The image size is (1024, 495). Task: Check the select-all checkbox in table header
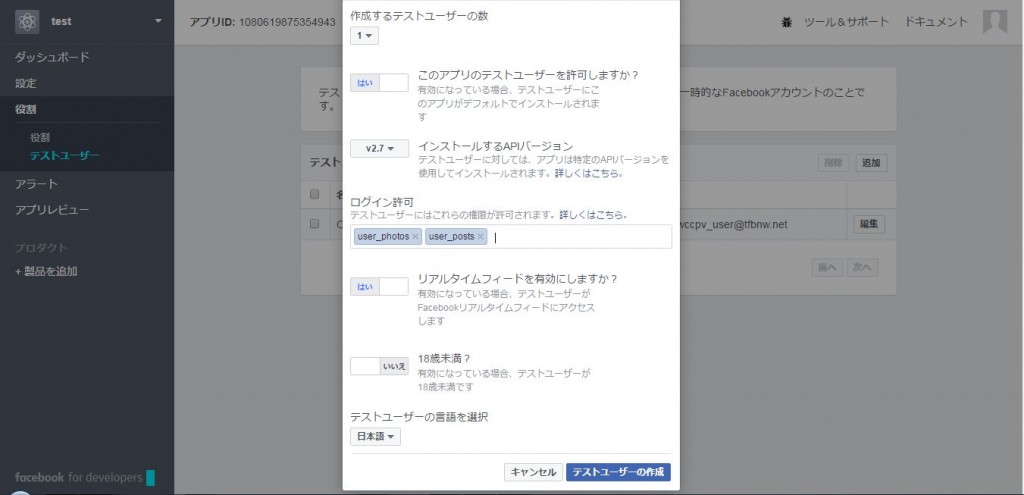[x=314, y=193]
